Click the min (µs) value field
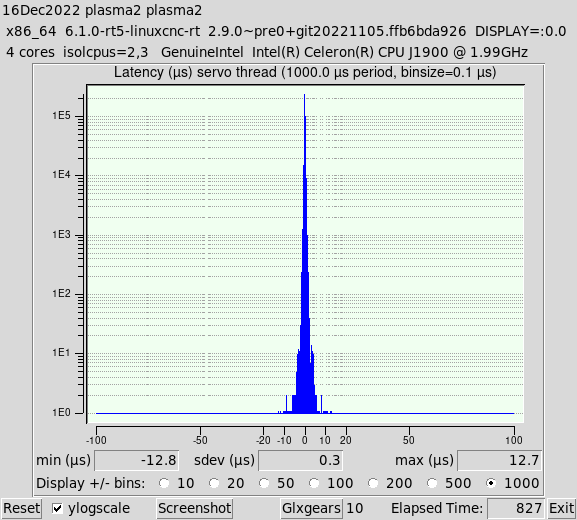This screenshot has height=520, width=577. pyautogui.click(x=137, y=460)
